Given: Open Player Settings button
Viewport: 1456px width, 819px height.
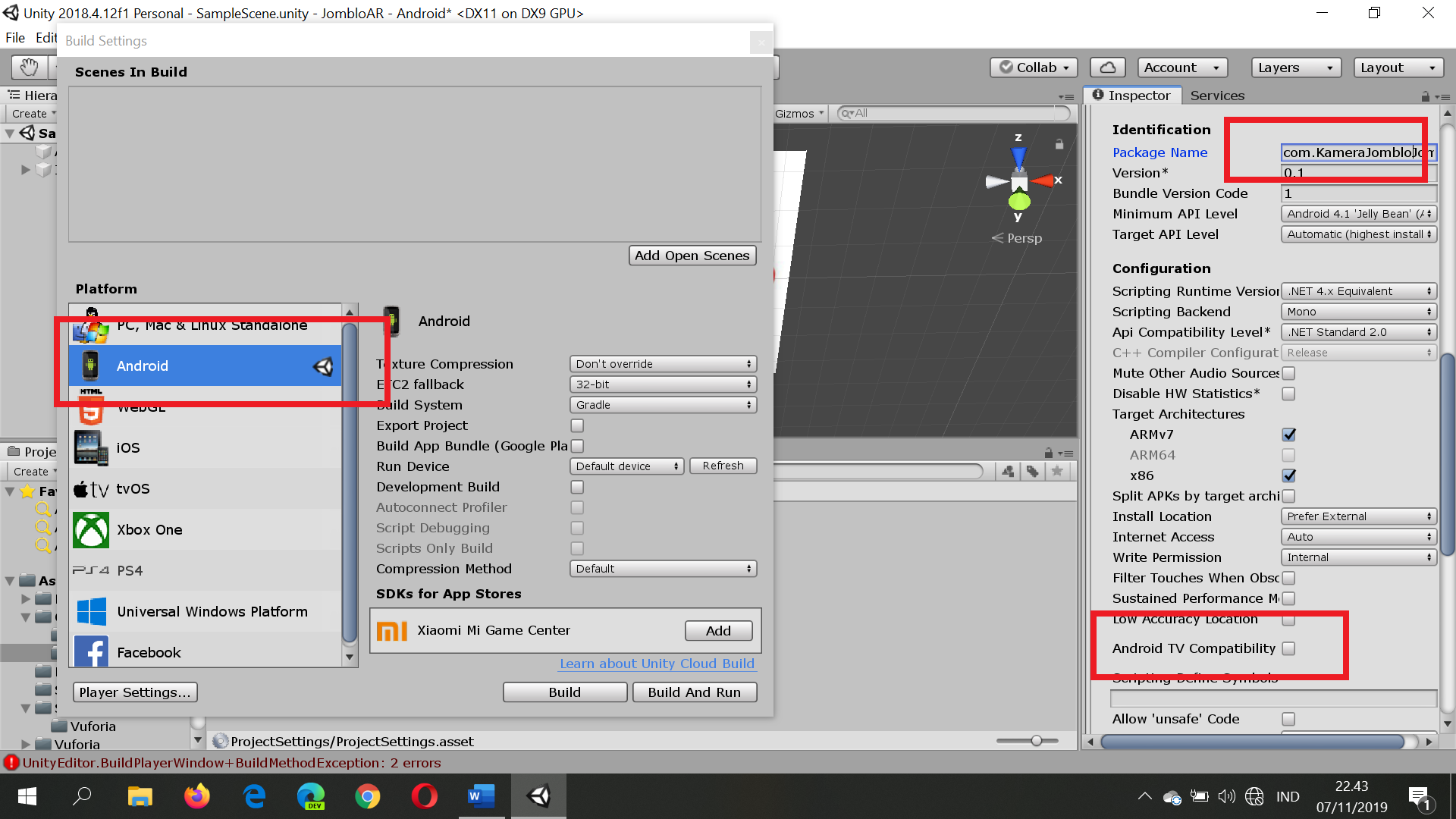Looking at the screenshot, I should [135, 692].
